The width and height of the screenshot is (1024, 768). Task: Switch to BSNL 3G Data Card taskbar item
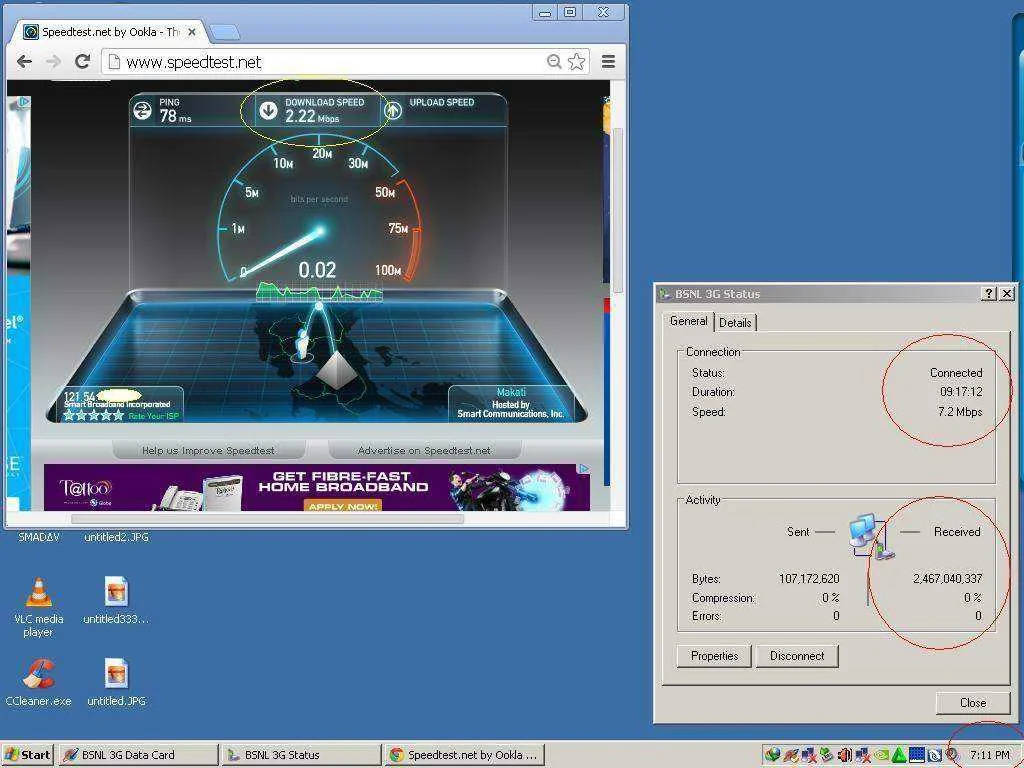138,755
